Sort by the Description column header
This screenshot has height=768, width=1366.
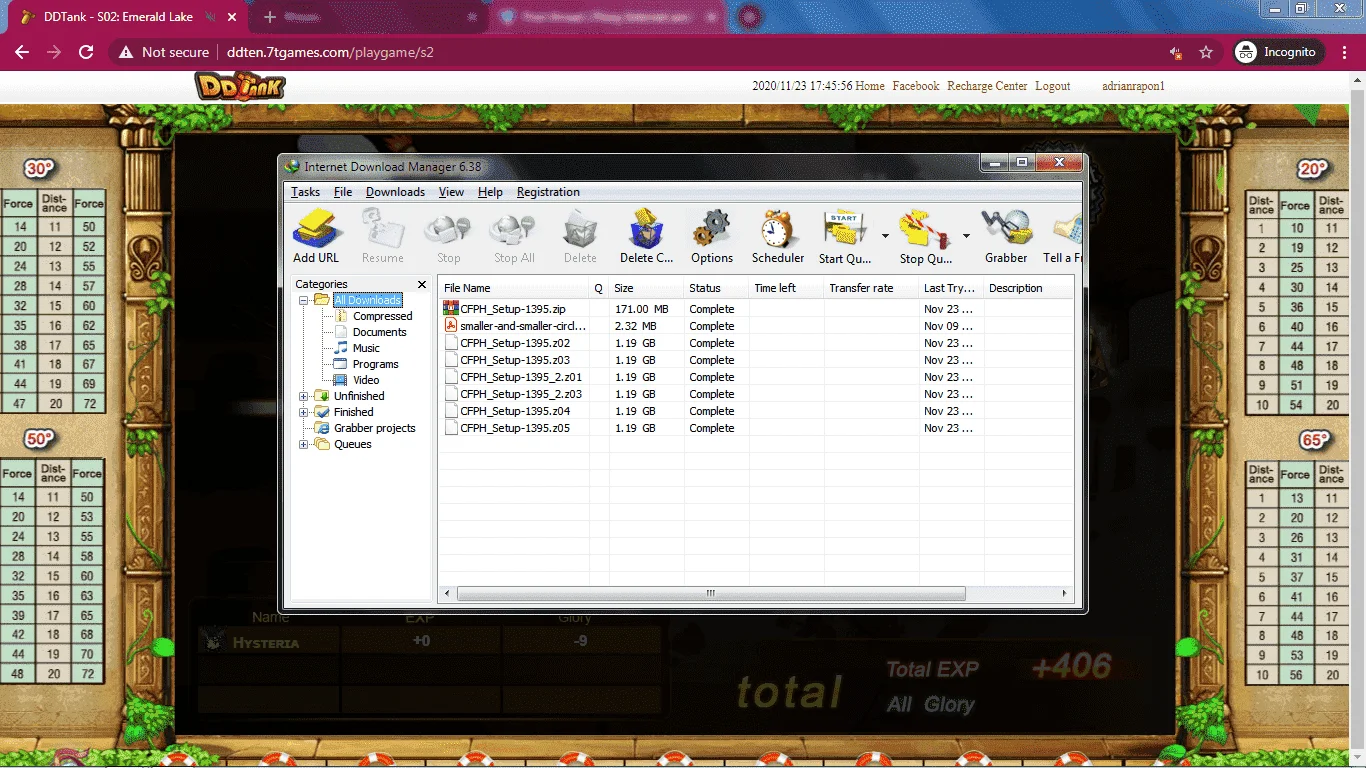pyautogui.click(x=1028, y=288)
